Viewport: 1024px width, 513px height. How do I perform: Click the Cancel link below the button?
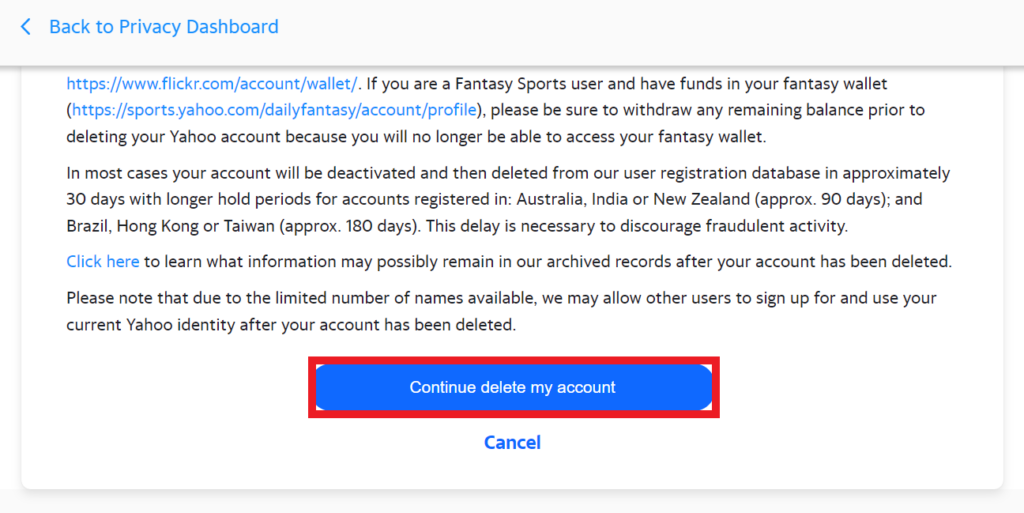(x=512, y=442)
